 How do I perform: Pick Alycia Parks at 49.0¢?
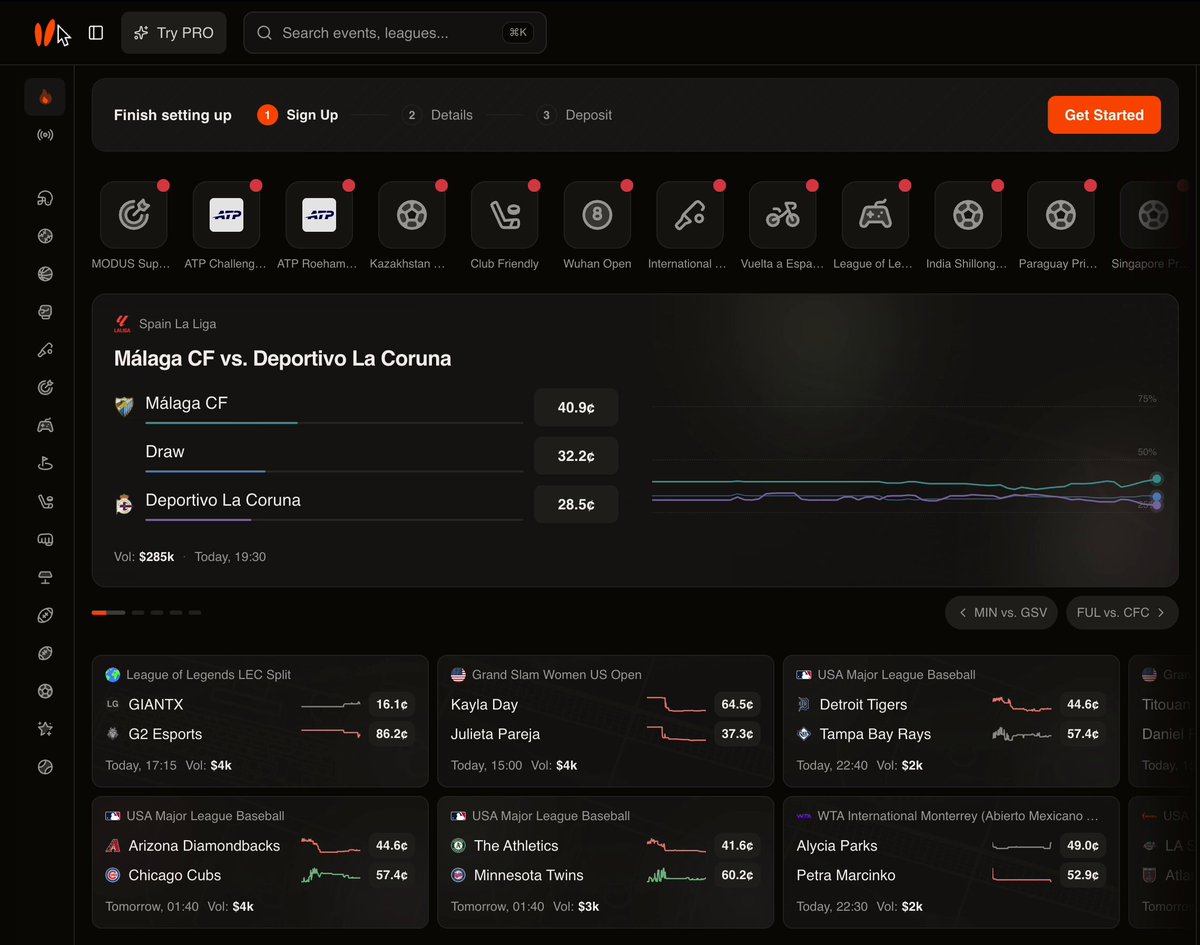1083,845
